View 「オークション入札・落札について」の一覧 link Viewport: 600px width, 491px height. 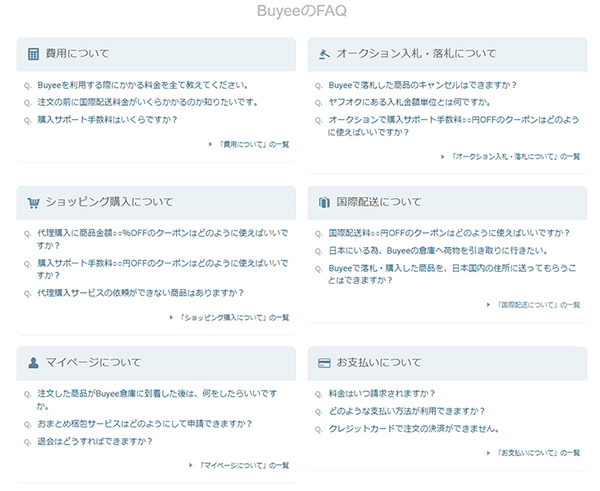[515, 157]
